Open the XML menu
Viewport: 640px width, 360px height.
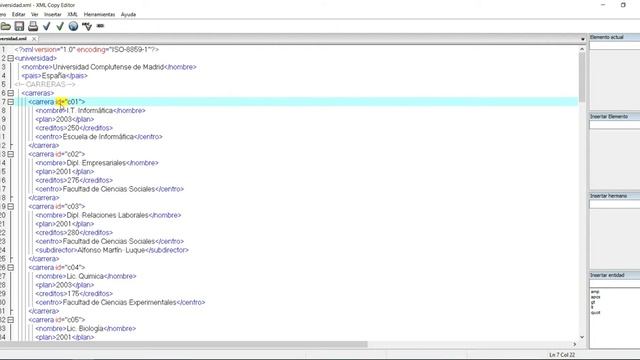pos(72,14)
